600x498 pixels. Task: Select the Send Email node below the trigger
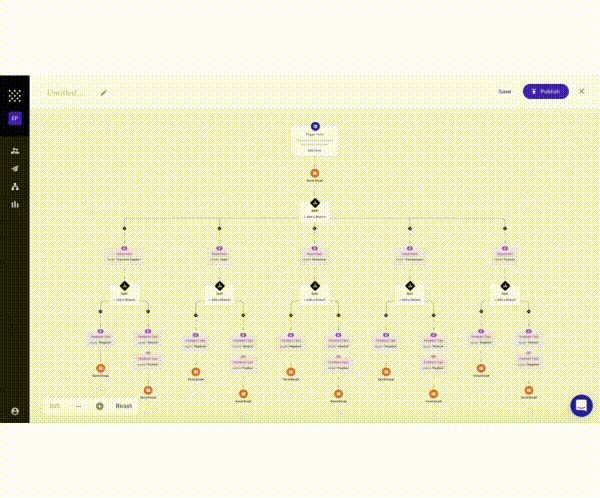(315, 173)
